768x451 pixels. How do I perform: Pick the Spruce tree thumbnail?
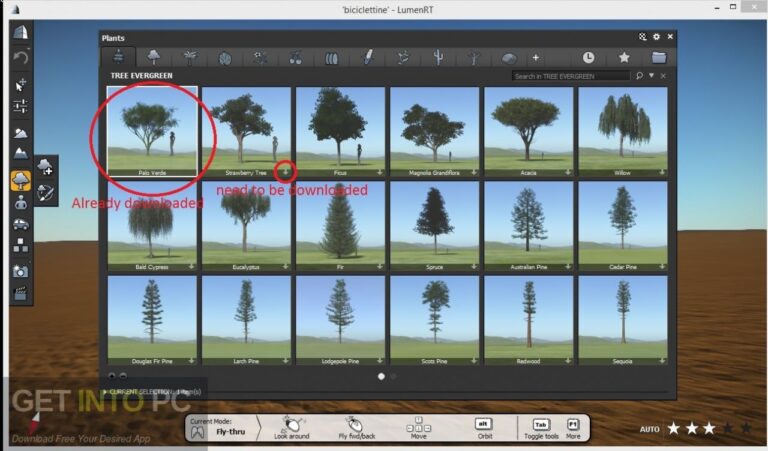click(434, 226)
